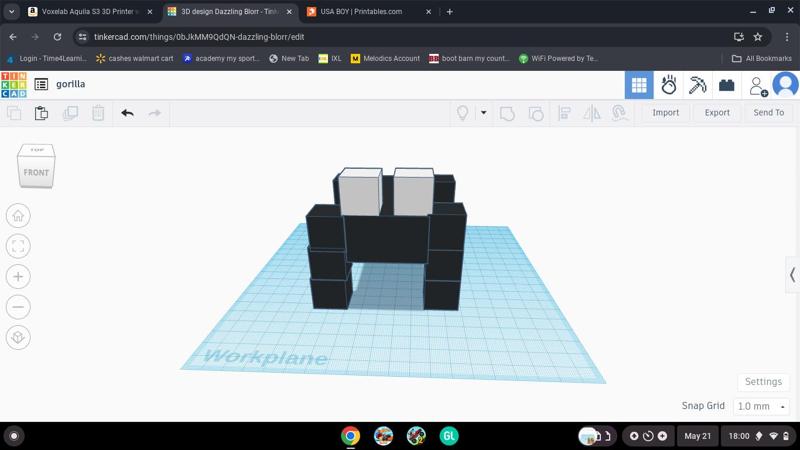
Task: Click the Export button
Action: point(717,113)
